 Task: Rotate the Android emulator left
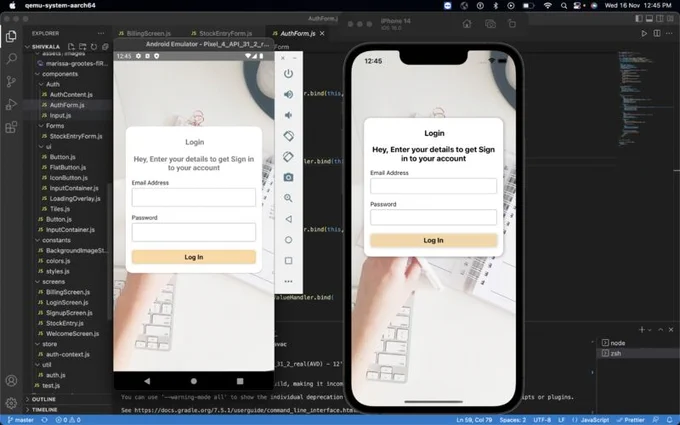point(288,136)
